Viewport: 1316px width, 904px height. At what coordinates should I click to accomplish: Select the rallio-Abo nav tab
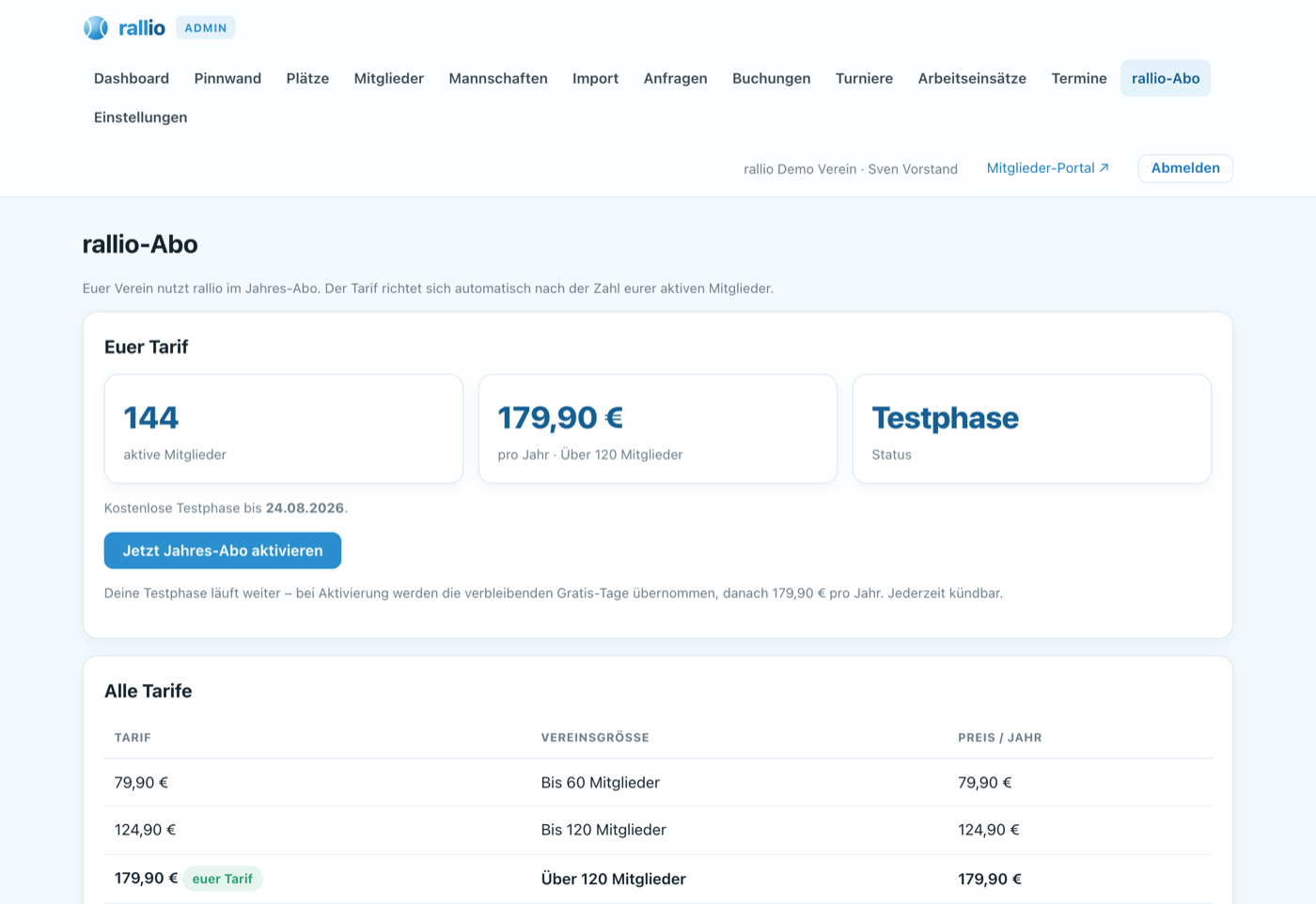tap(1166, 78)
